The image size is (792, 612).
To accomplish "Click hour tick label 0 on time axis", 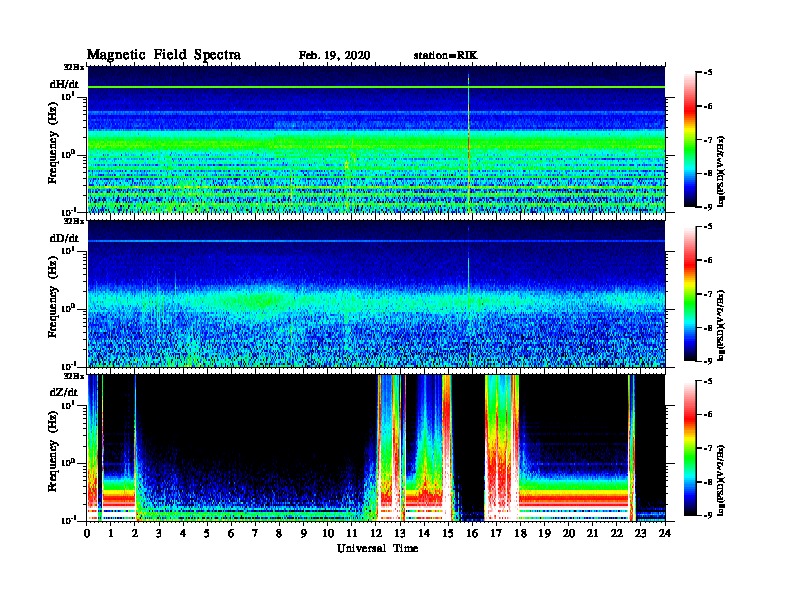I will click(x=87, y=534).
